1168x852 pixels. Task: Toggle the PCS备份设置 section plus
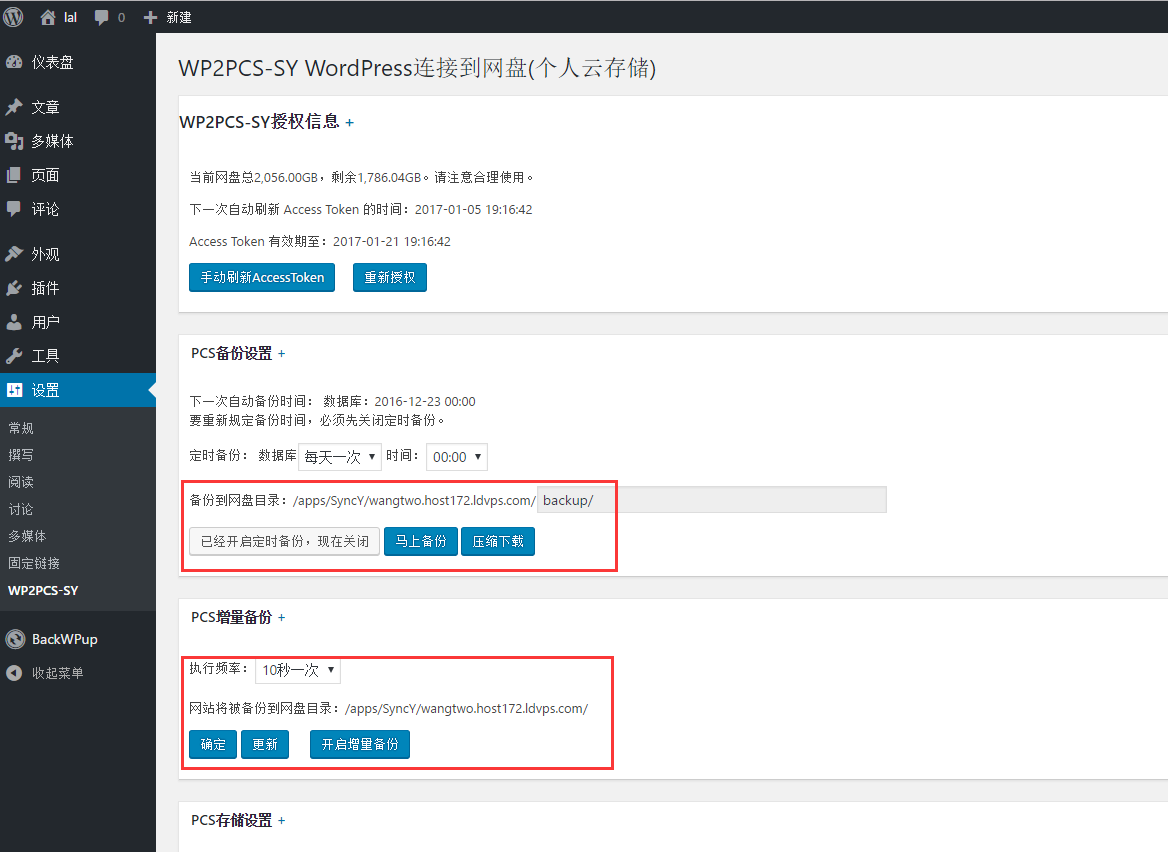point(282,354)
